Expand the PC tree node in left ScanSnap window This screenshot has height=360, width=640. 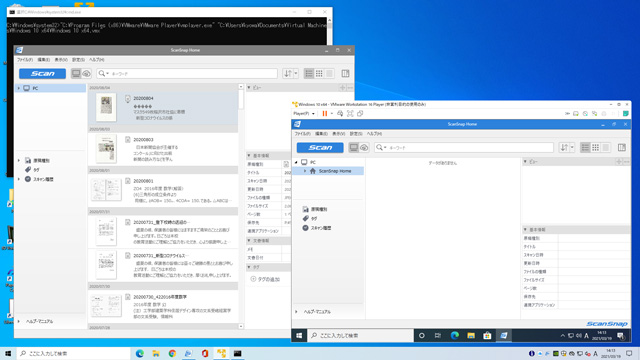point(18,88)
